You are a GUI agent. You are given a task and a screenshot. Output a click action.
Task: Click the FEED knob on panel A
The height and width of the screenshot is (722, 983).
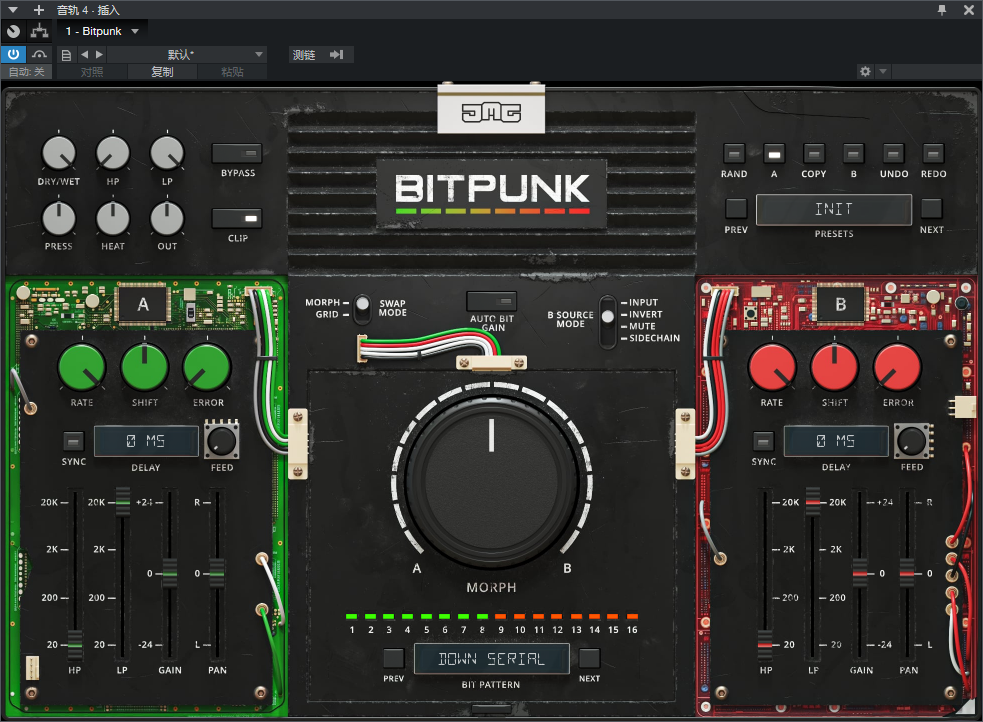(x=221, y=441)
